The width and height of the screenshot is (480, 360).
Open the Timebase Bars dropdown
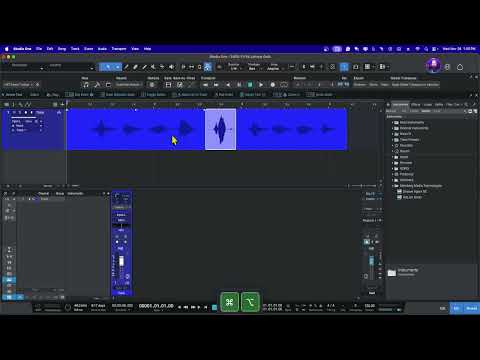point(254,68)
